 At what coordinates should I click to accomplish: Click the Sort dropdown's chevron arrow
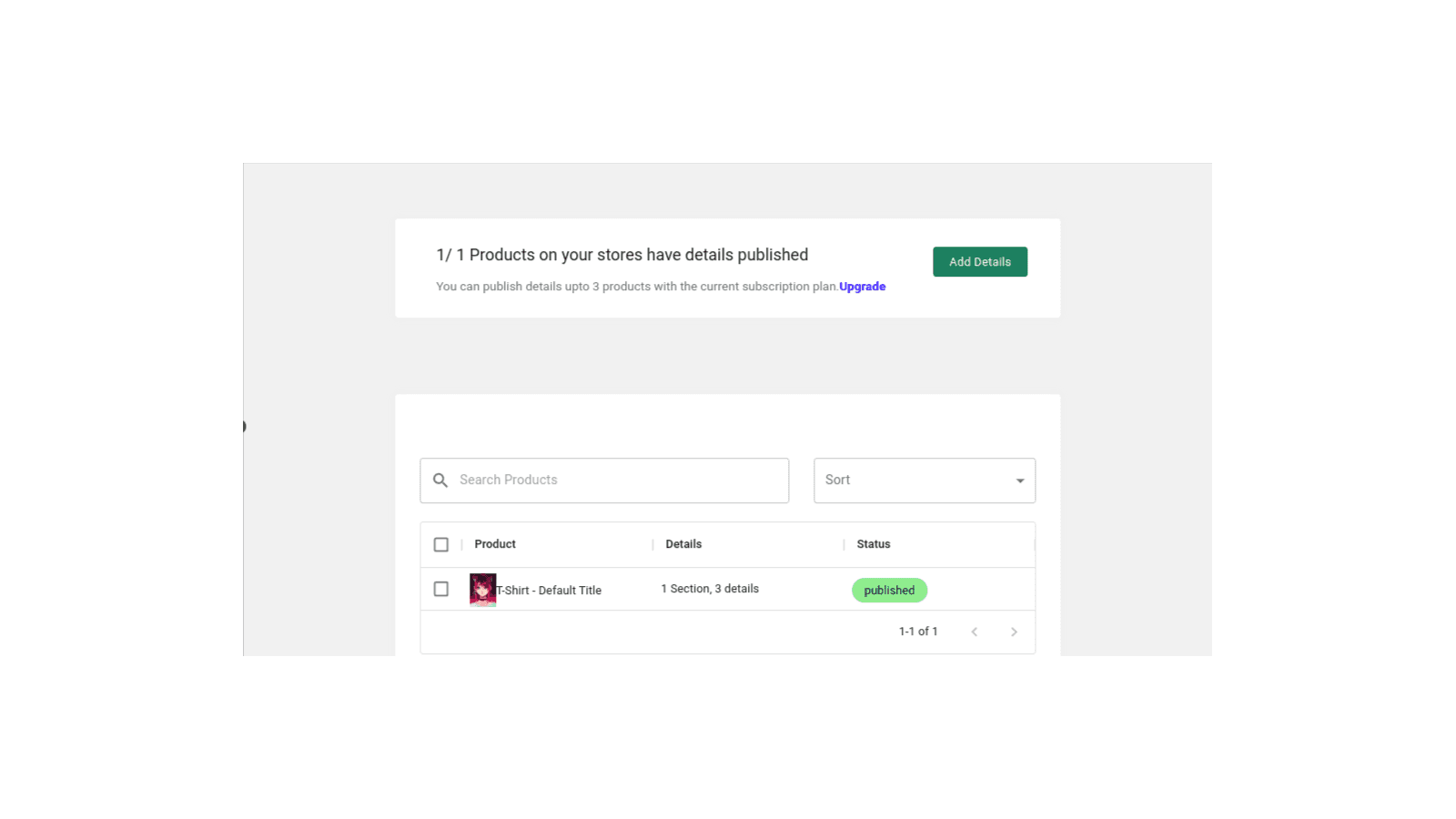(x=1019, y=480)
